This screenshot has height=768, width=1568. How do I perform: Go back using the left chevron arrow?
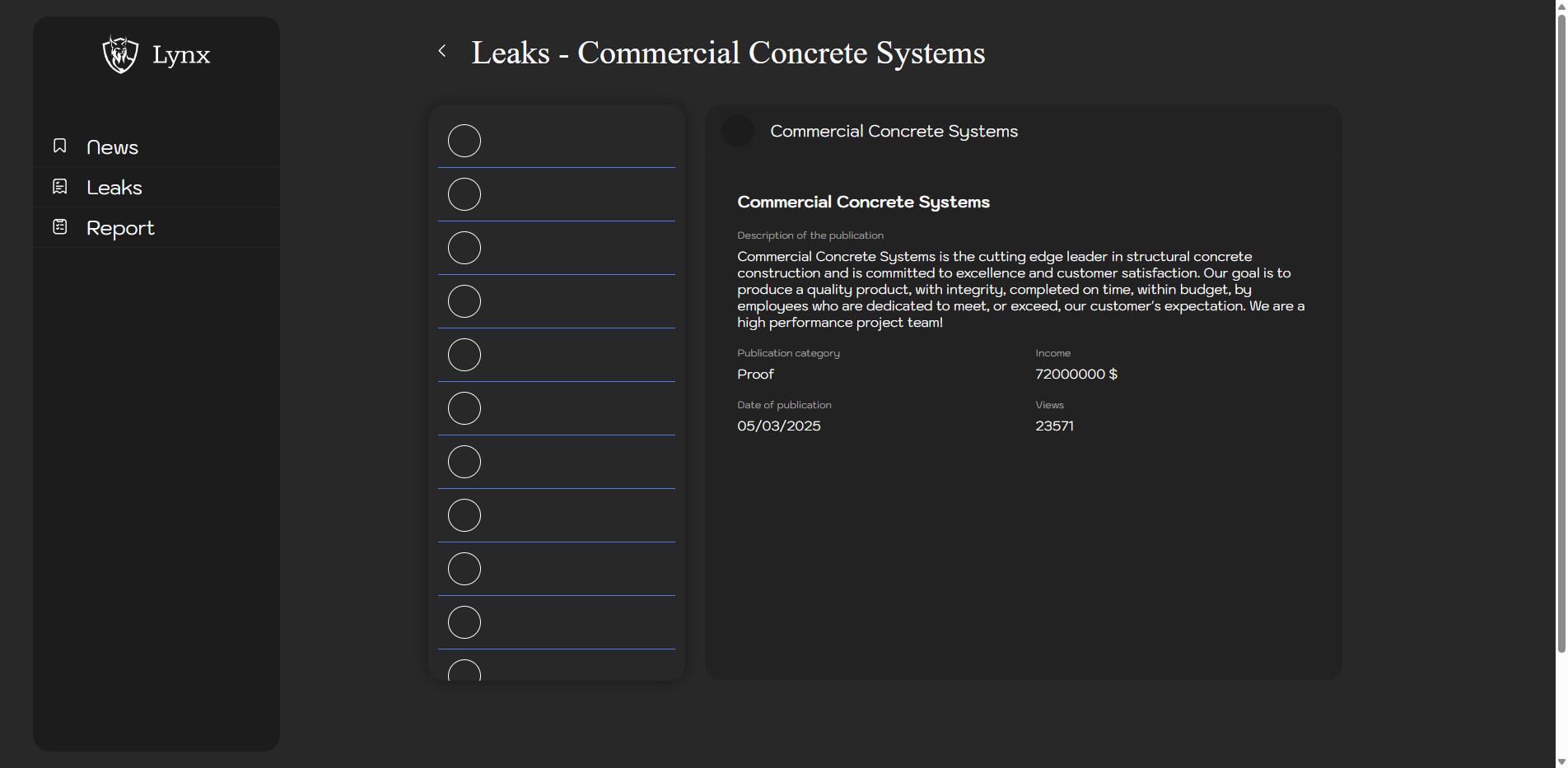coord(442,51)
